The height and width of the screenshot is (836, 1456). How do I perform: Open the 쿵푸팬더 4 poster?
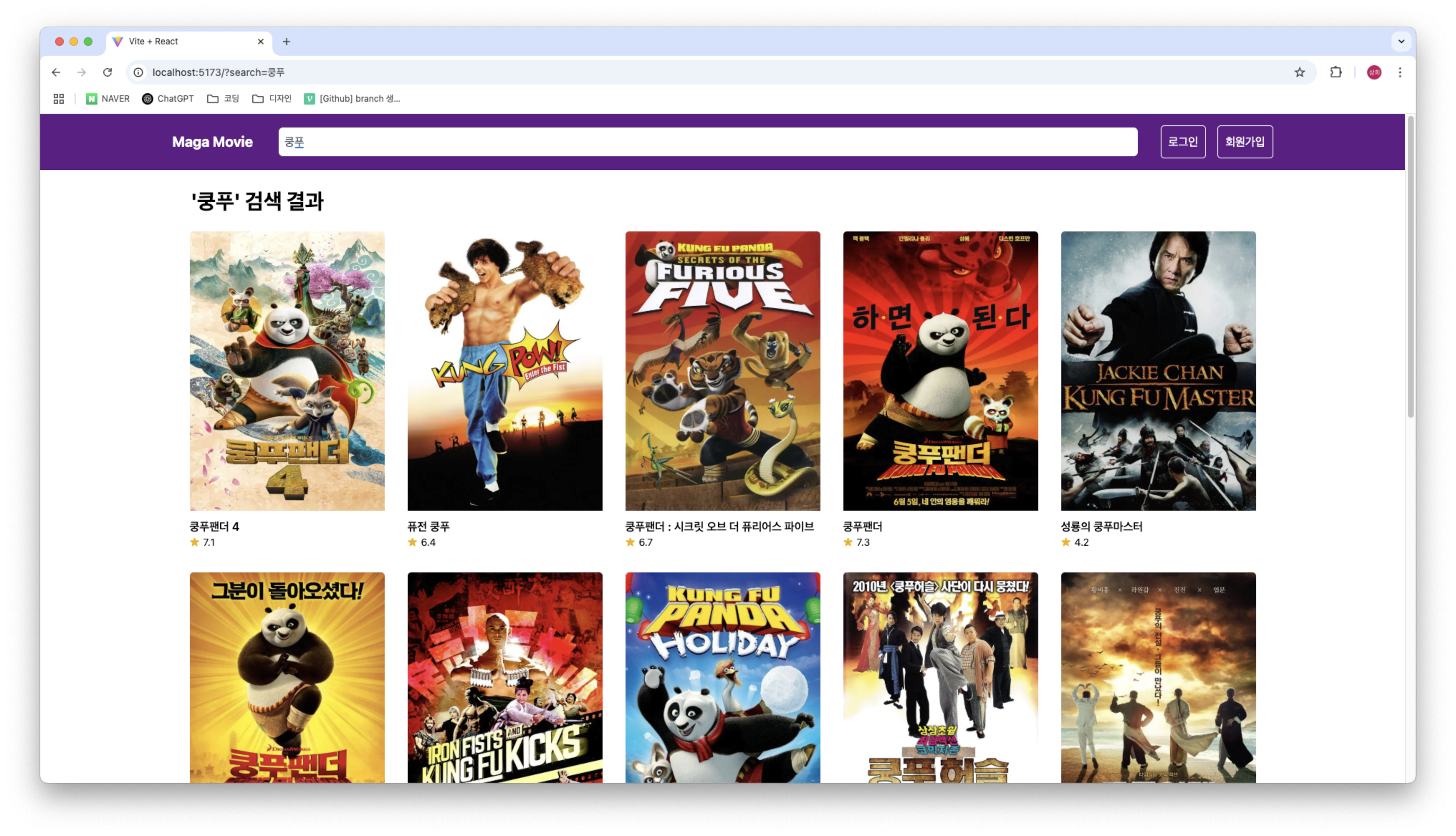(x=287, y=371)
